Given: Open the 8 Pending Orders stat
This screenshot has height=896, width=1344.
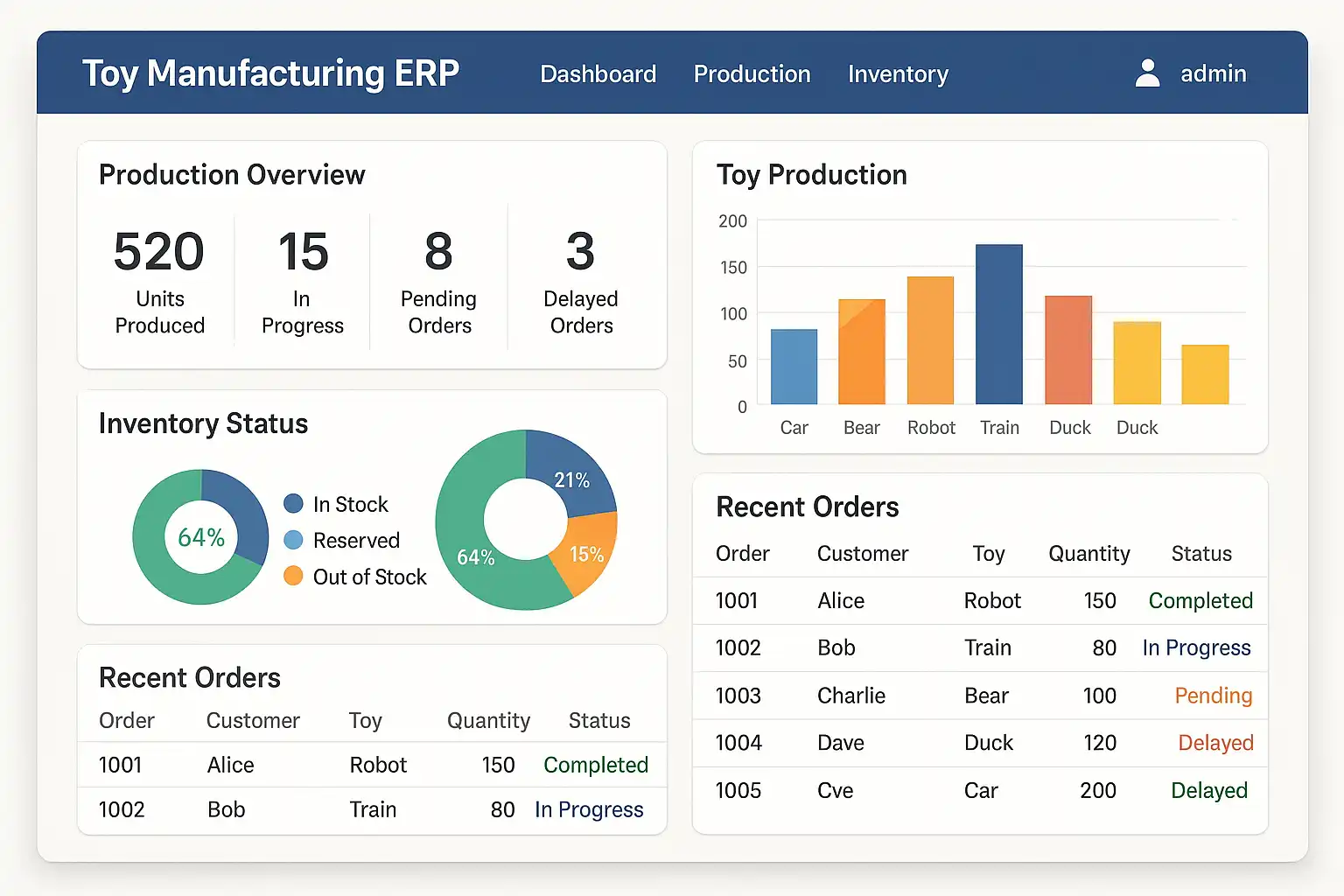Looking at the screenshot, I should [x=438, y=281].
